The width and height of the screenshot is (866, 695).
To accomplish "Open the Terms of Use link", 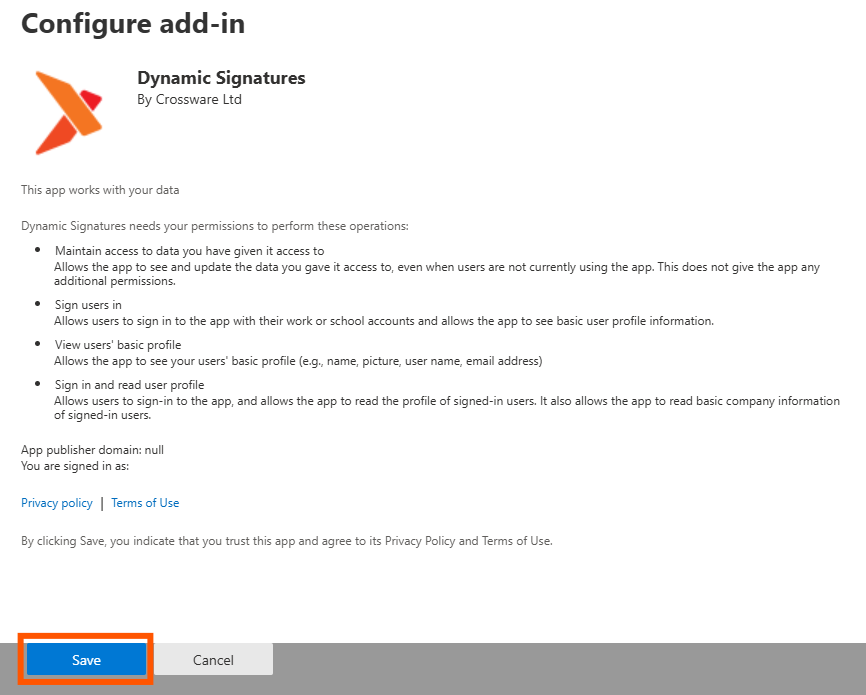I will [x=145, y=503].
